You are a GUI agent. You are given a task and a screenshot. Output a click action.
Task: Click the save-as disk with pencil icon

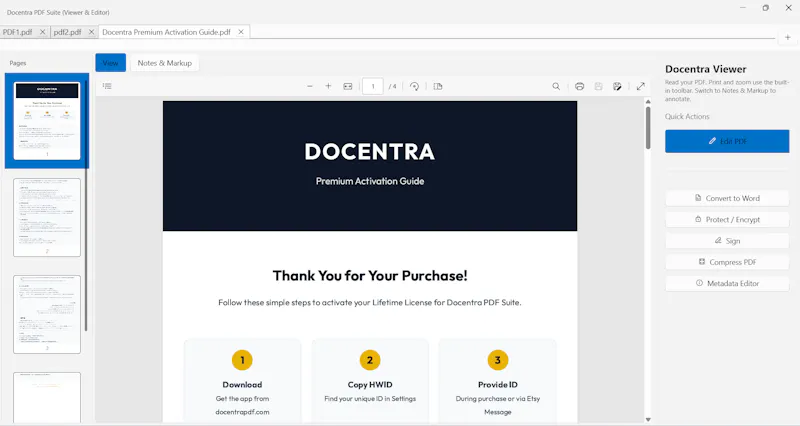617,86
